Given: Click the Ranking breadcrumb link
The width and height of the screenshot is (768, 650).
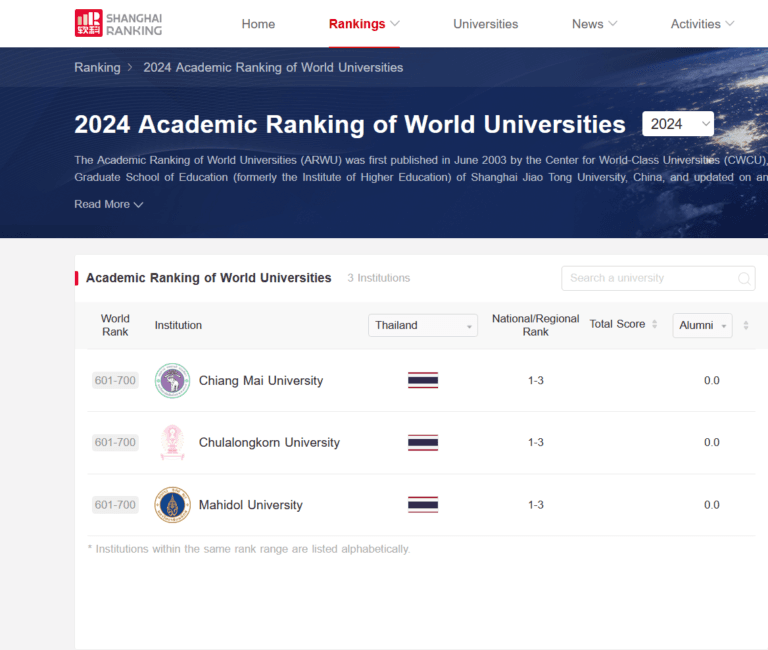Looking at the screenshot, I should (x=96, y=67).
